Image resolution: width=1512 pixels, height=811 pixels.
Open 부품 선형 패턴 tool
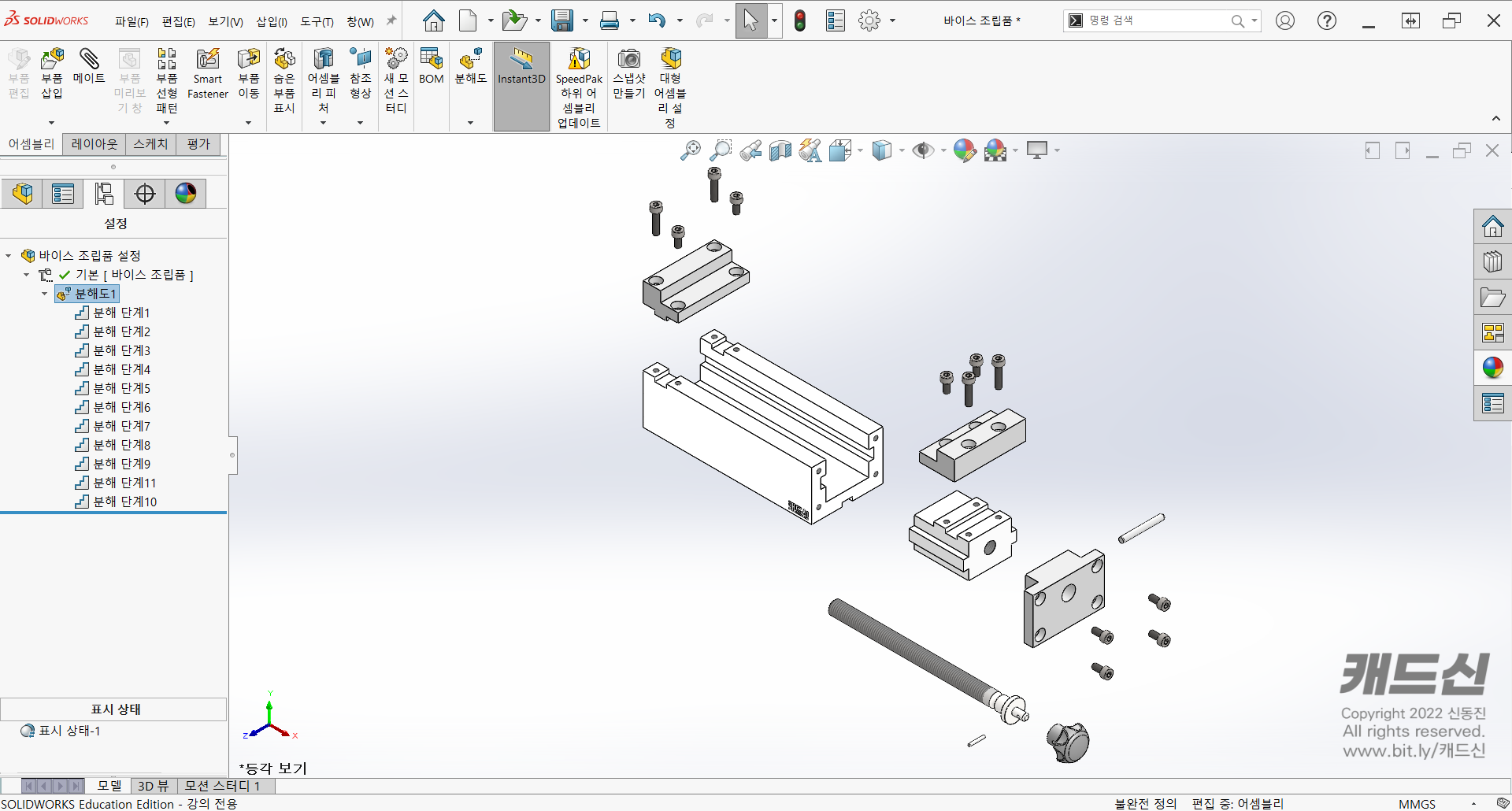166,80
